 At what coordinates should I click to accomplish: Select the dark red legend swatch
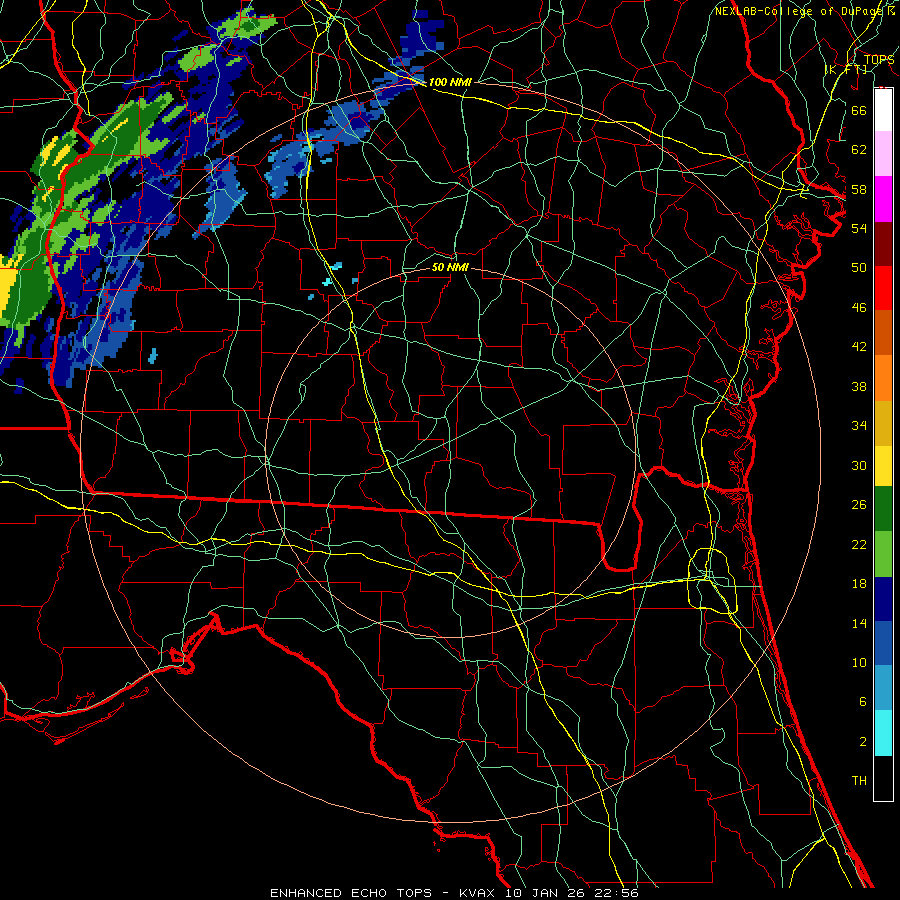883,243
